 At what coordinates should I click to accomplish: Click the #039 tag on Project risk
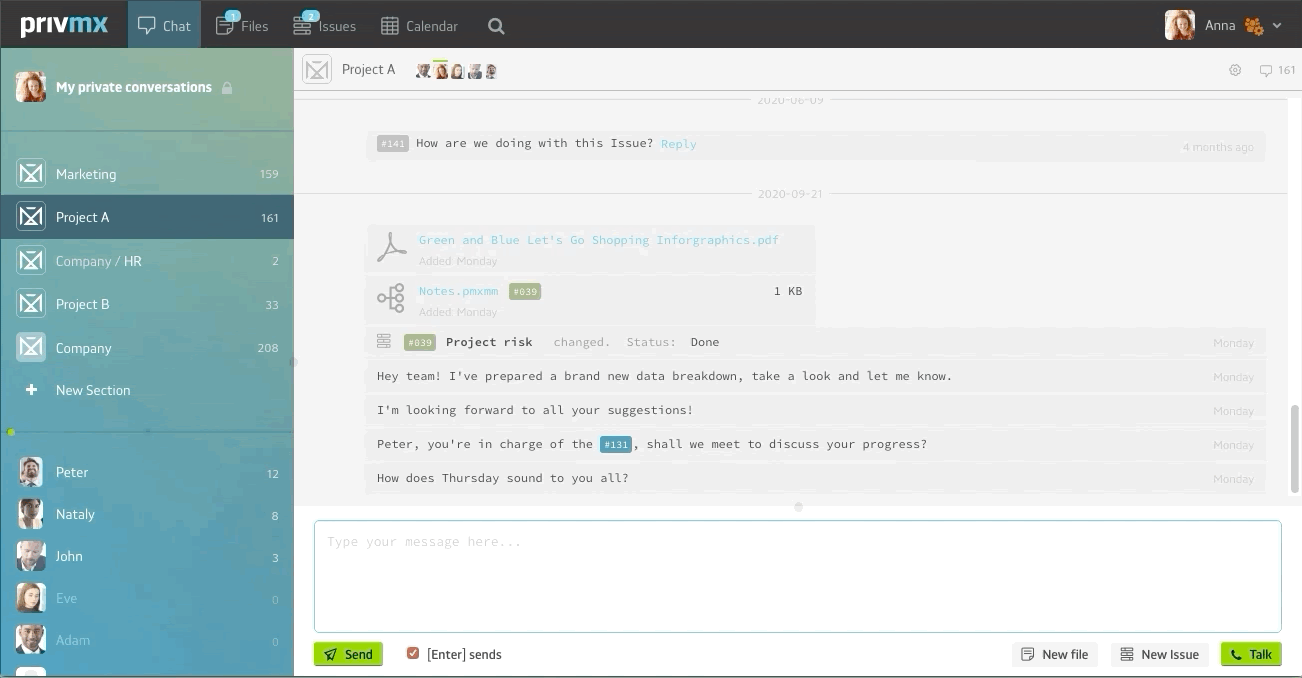(419, 342)
